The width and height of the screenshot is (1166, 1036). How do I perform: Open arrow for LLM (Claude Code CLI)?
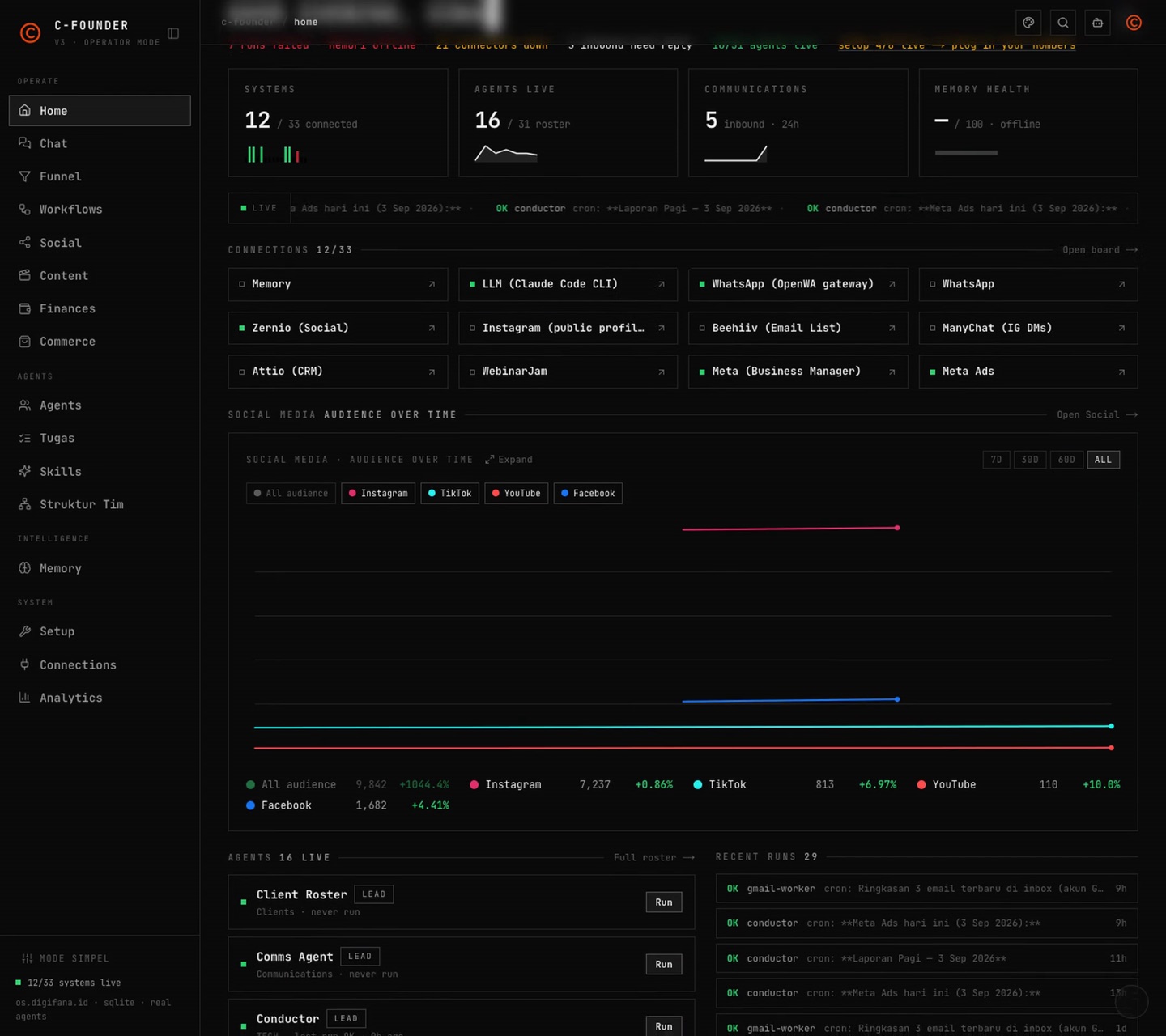662,284
